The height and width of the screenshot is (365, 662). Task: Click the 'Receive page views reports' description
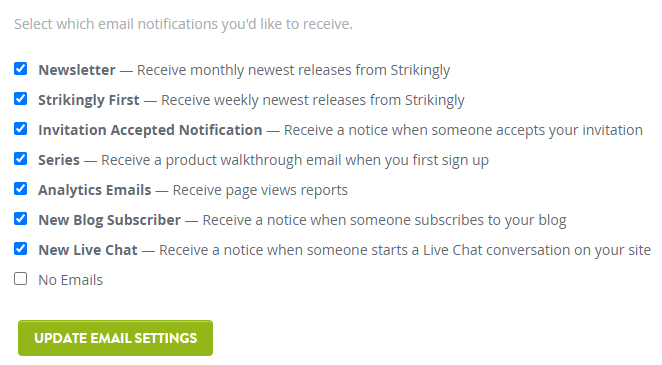coord(260,190)
